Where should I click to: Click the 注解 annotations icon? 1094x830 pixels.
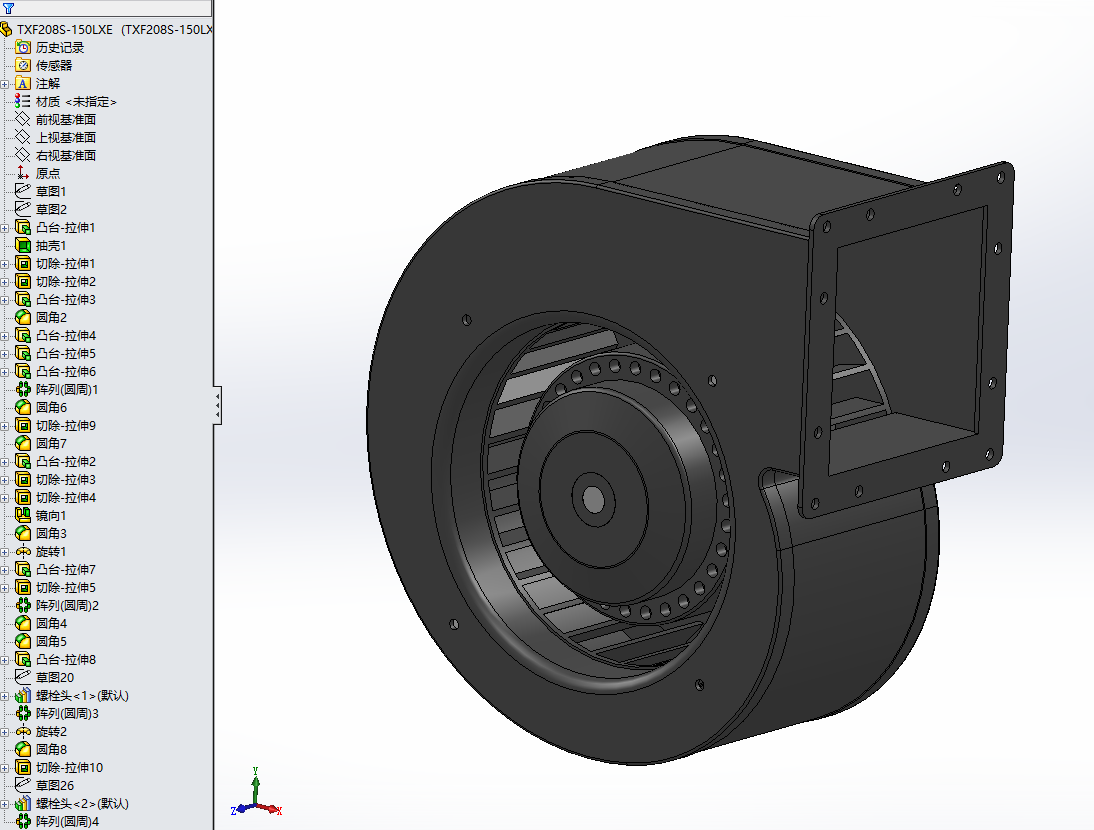coord(23,84)
